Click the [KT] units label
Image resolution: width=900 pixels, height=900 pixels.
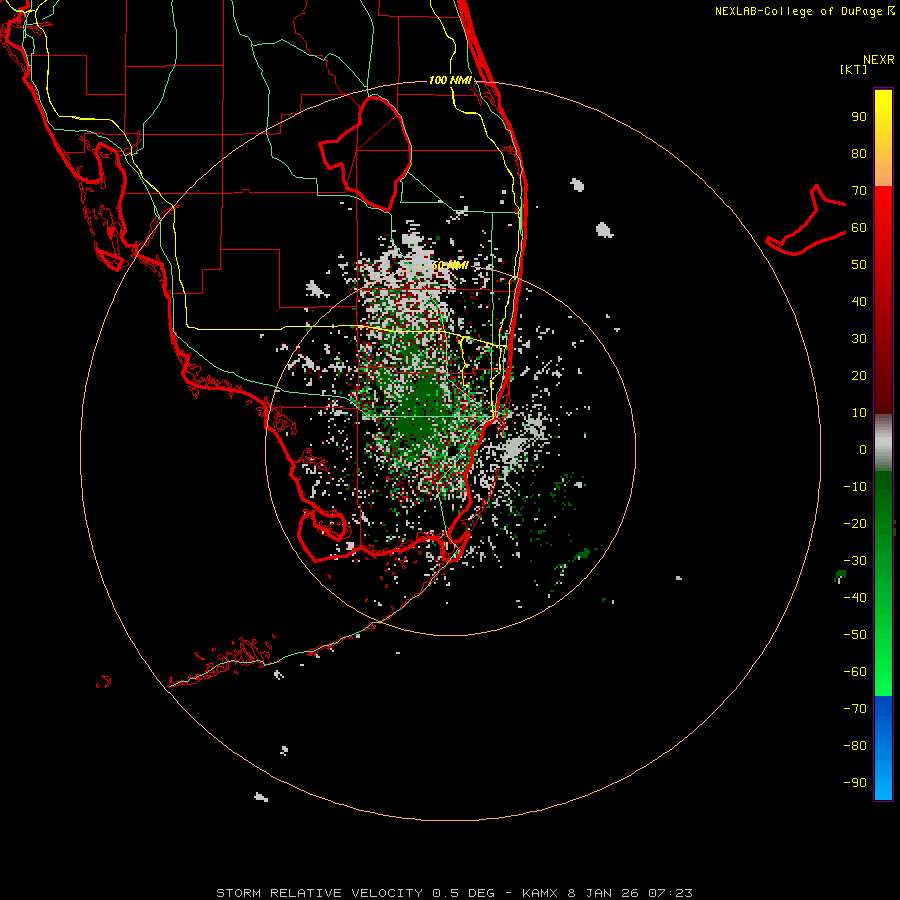tap(853, 69)
